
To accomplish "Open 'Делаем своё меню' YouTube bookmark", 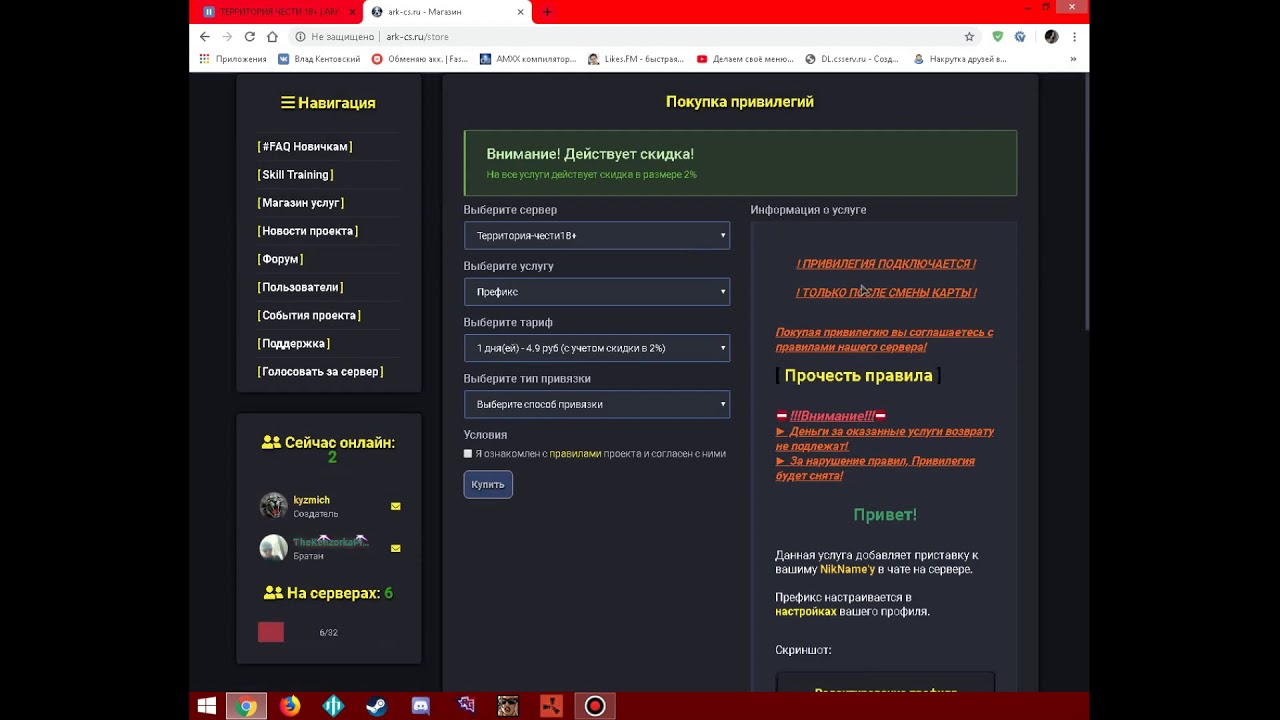I will tap(745, 59).
